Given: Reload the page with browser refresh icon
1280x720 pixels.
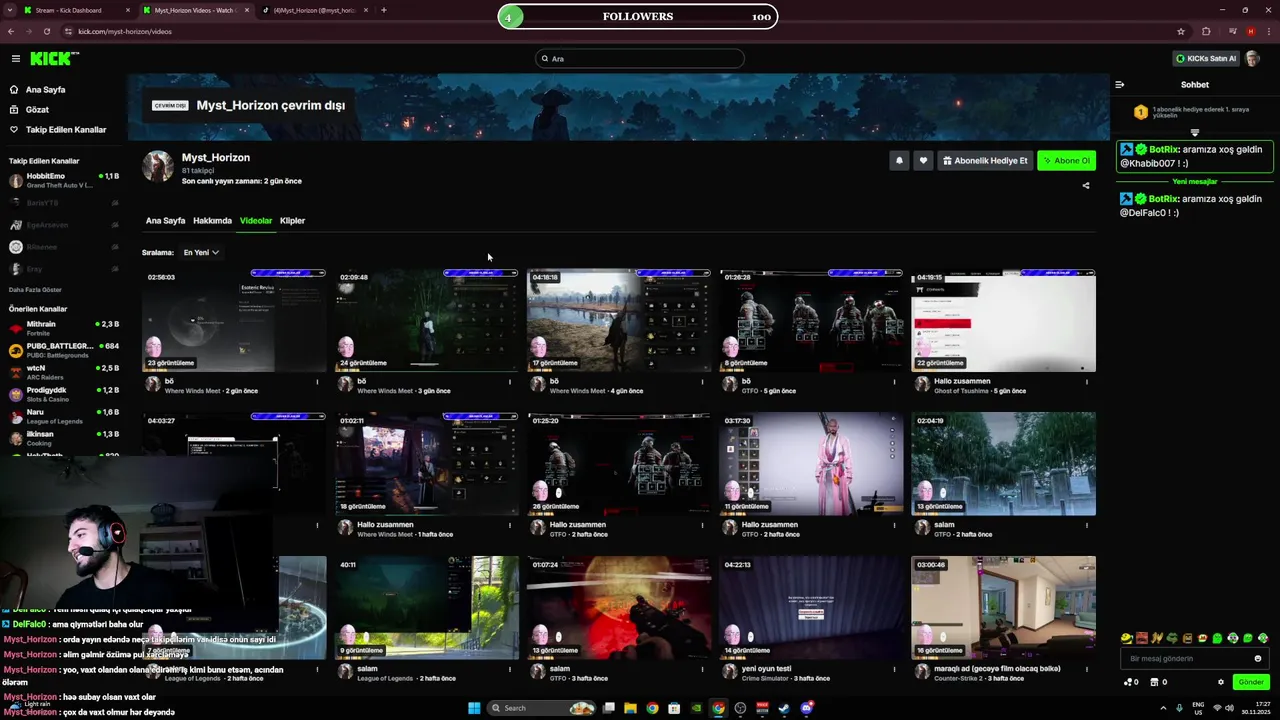Looking at the screenshot, I should pyautogui.click(x=47, y=31).
